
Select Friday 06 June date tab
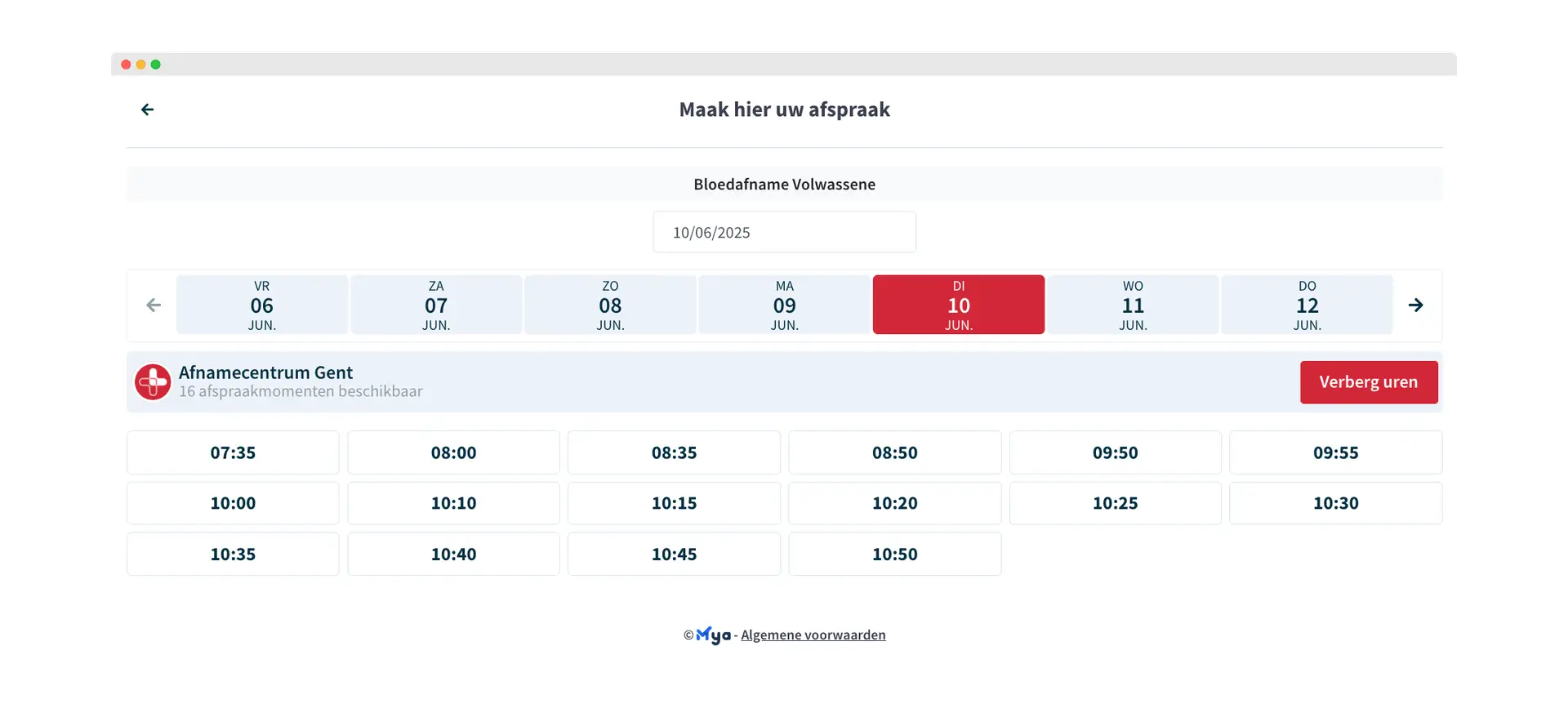click(262, 305)
